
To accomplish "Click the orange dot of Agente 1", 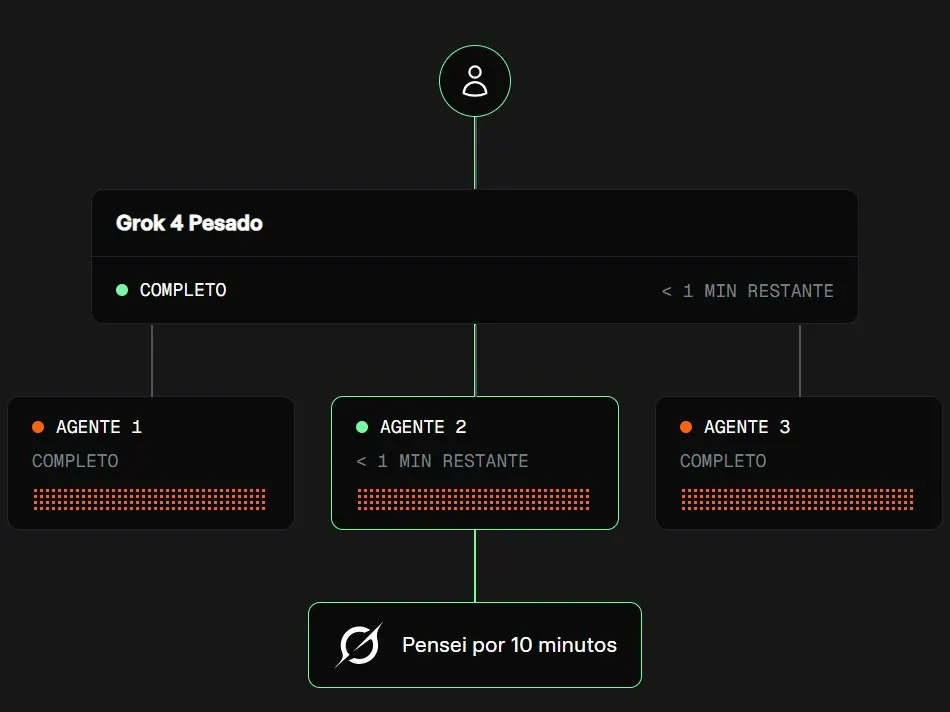I will [38, 427].
